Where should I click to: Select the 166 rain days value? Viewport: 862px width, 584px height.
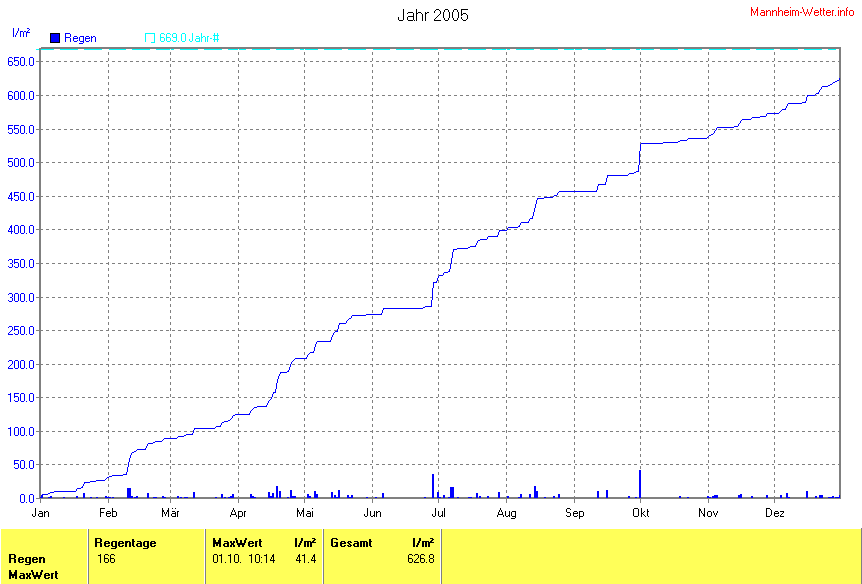(x=106, y=558)
